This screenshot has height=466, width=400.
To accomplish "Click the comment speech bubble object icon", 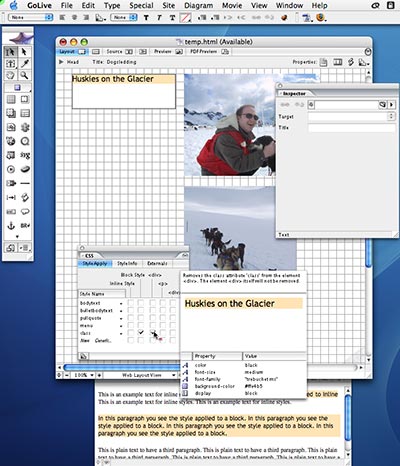I will 25,212.
